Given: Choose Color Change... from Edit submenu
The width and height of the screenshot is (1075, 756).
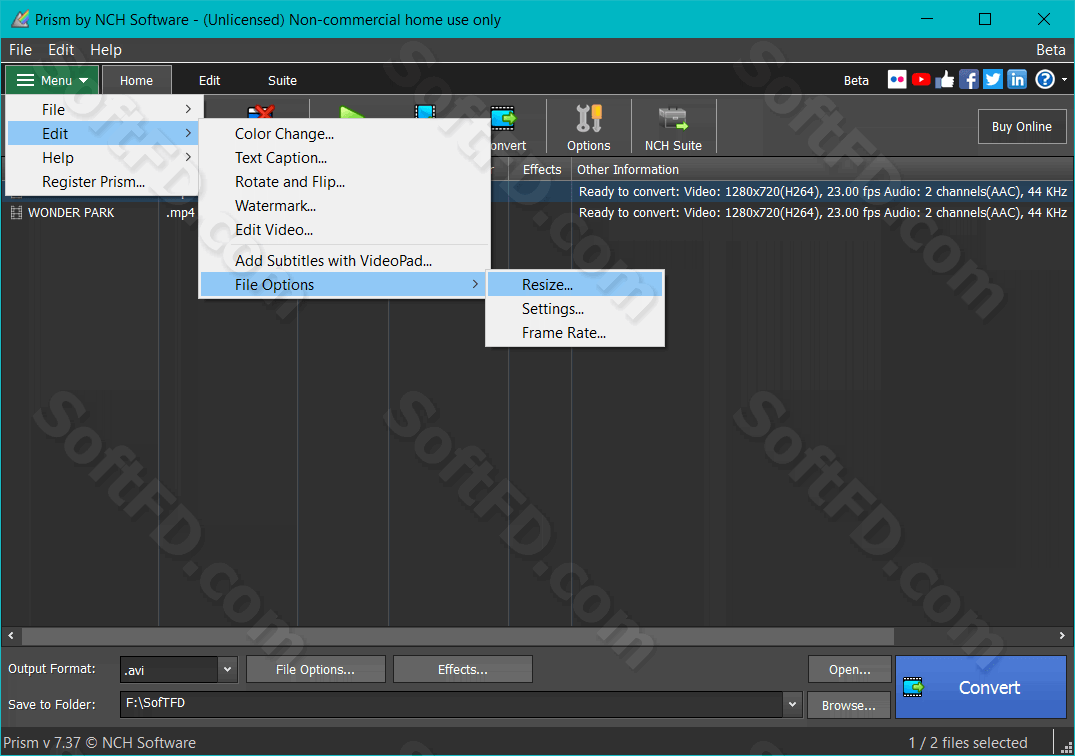Looking at the screenshot, I should point(285,134).
